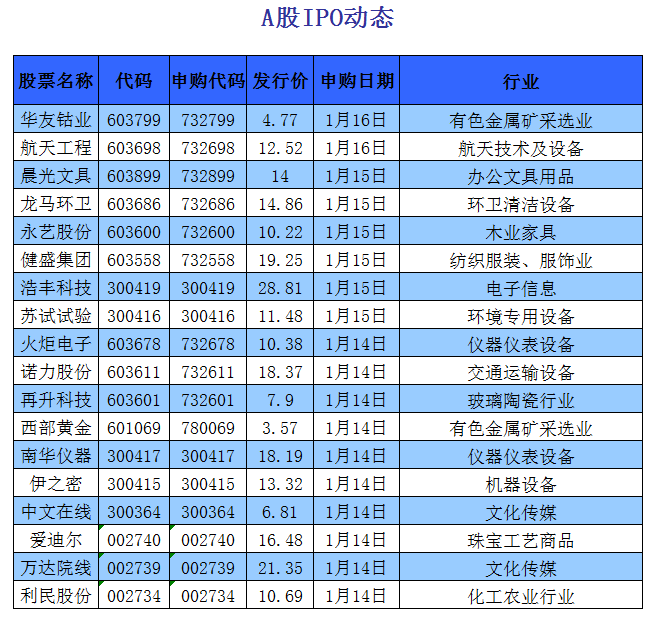Screen dimensions: 658x619
Task: Select subscription code 732799
Action: pyautogui.click(x=208, y=120)
